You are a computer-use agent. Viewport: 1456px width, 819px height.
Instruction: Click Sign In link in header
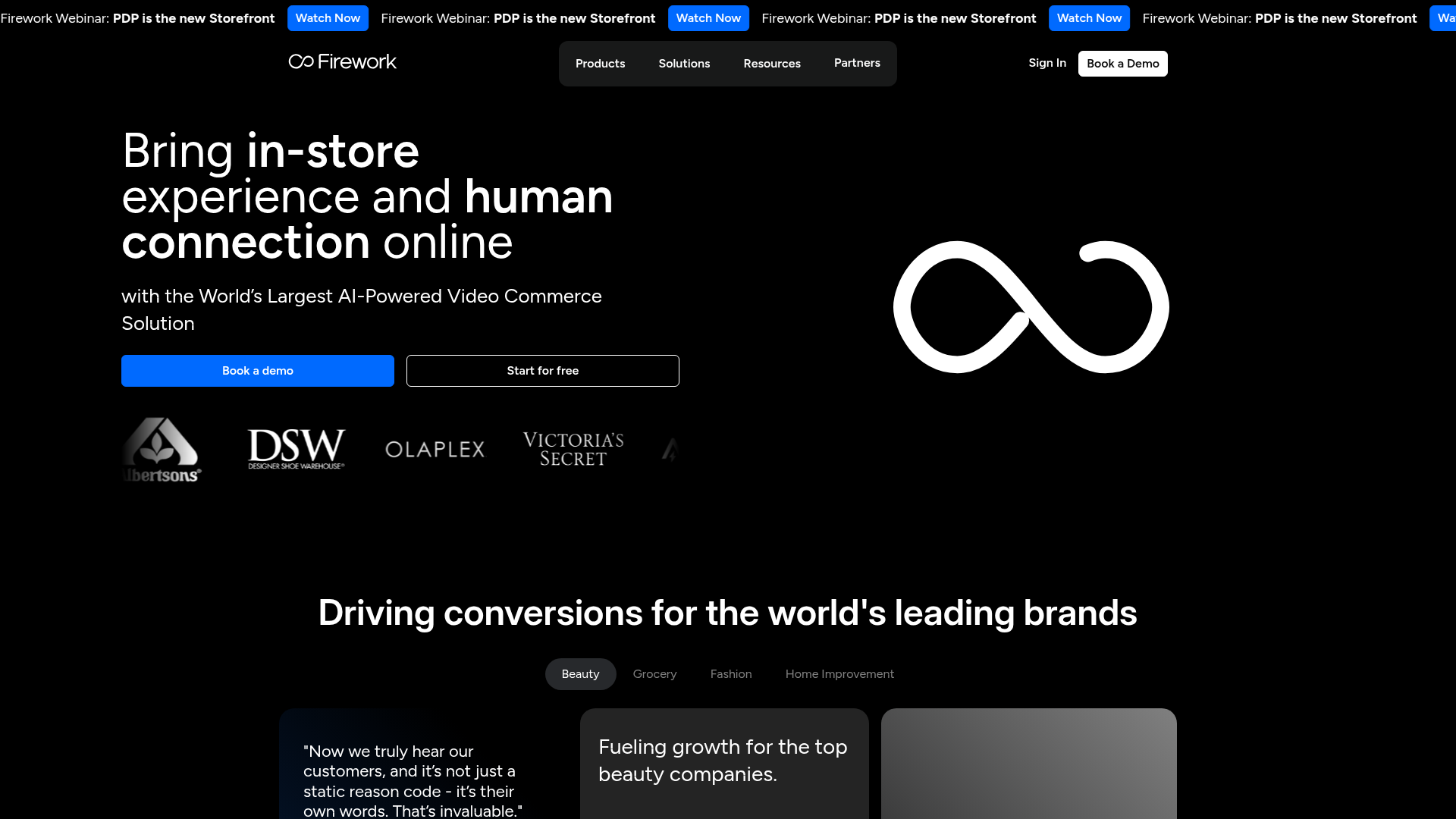click(x=1046, y=63)
